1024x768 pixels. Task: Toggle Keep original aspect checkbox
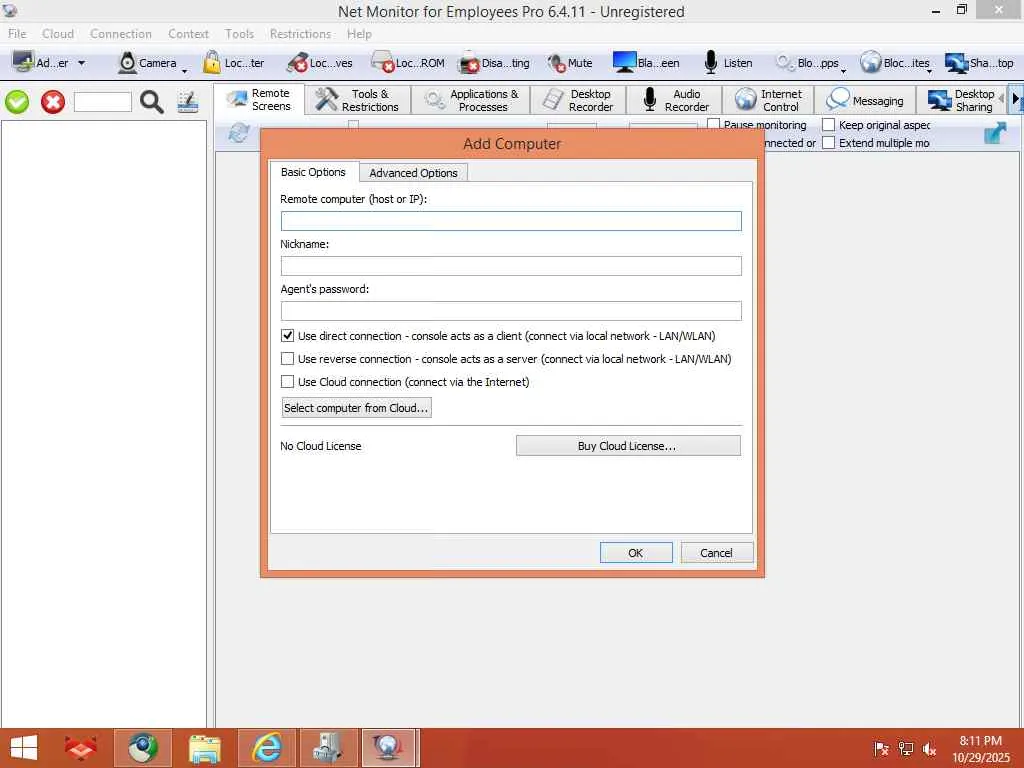pos(829,124)
